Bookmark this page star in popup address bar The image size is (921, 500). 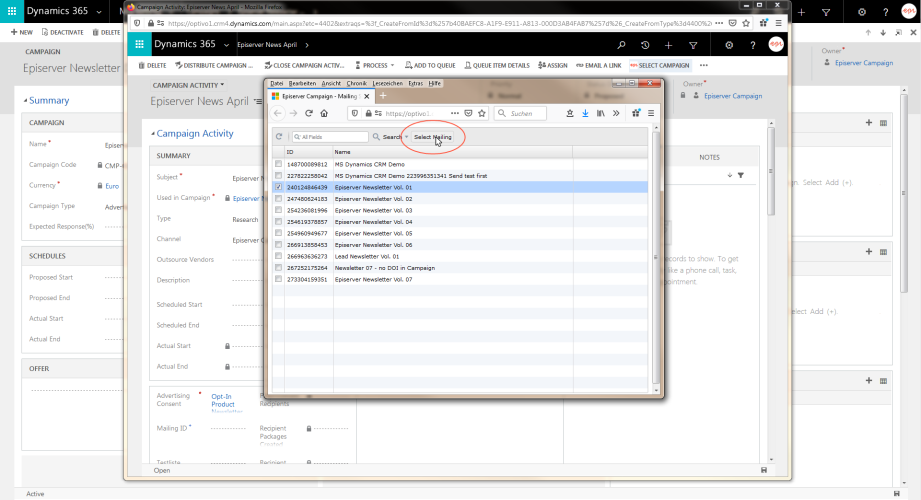482,113
